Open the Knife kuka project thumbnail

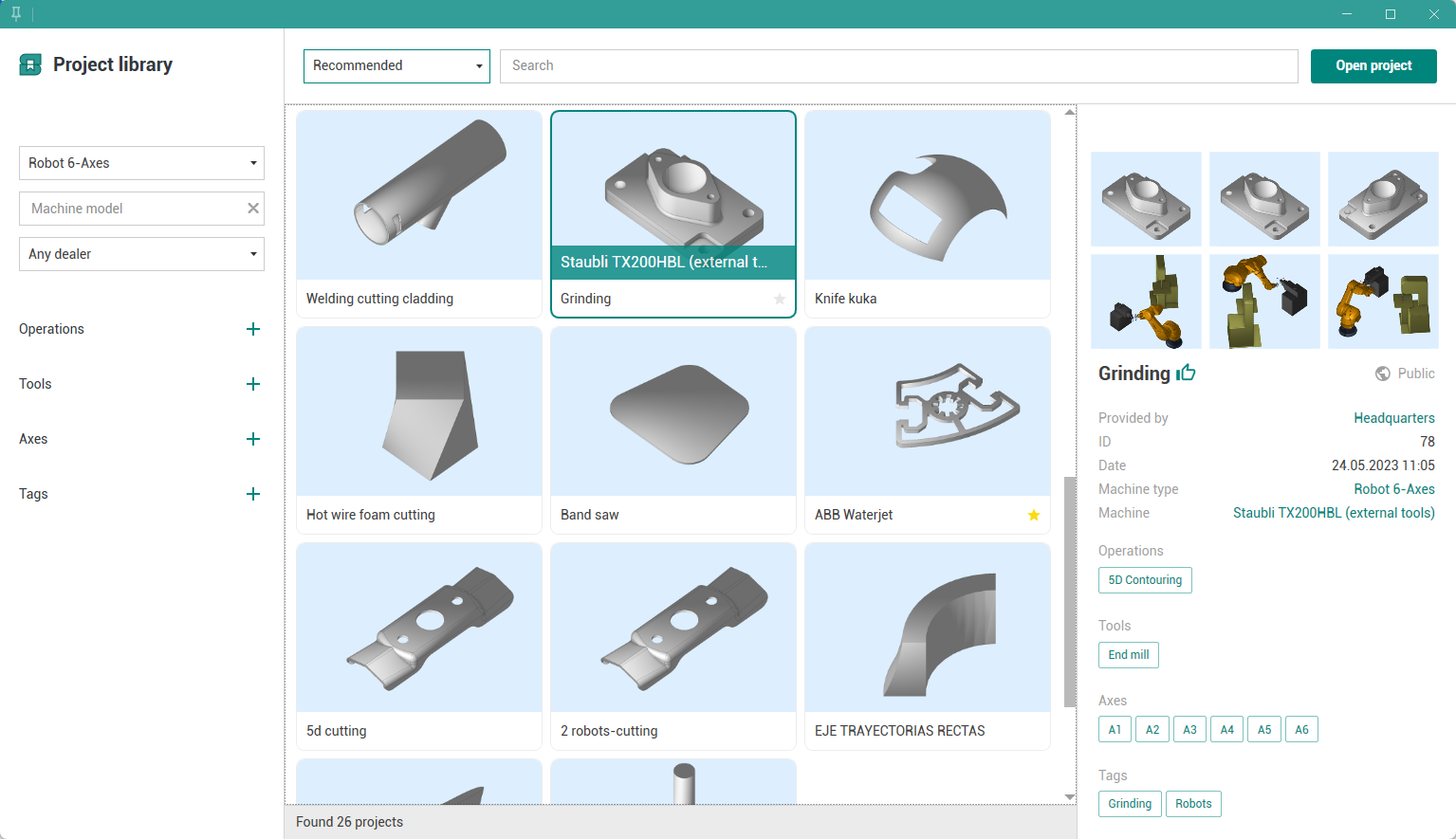click(927, 195)
